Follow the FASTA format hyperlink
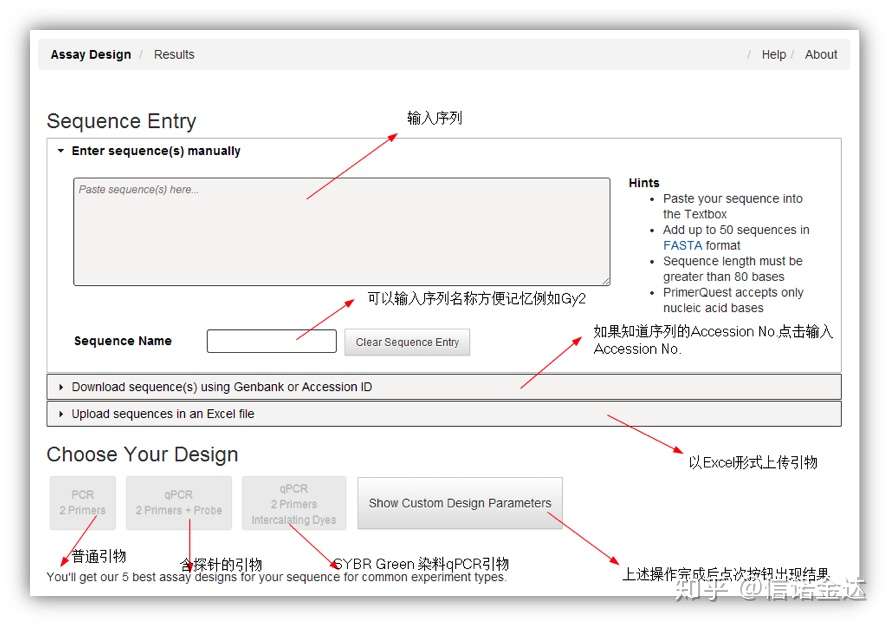Viewport: 890px width, 626px height. 682,246
